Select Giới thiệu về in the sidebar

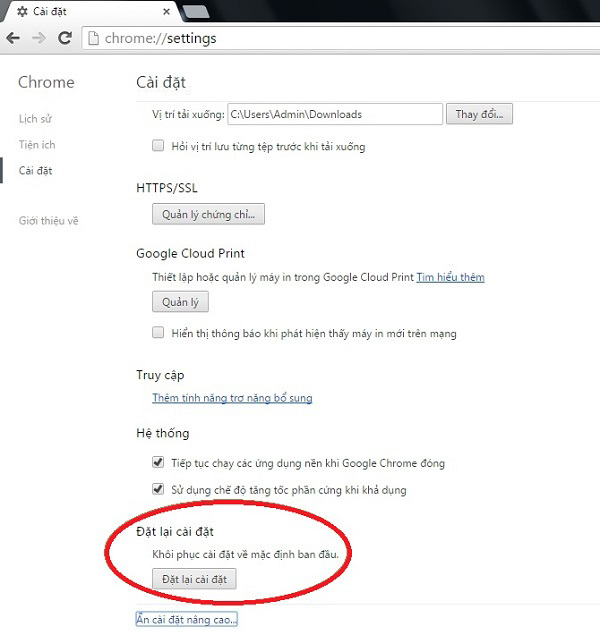[x=48, y=220]
